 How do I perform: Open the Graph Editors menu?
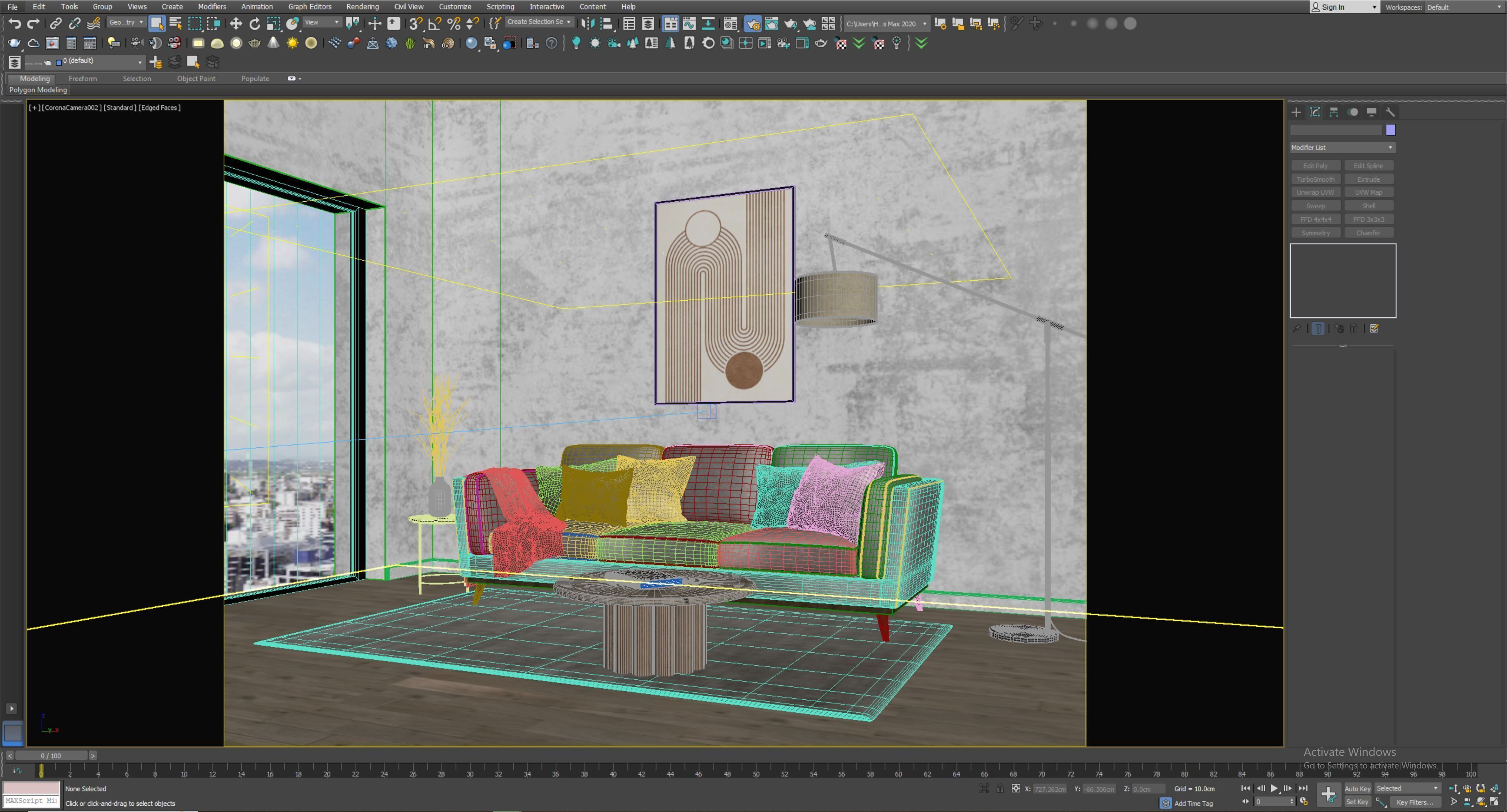310,6
